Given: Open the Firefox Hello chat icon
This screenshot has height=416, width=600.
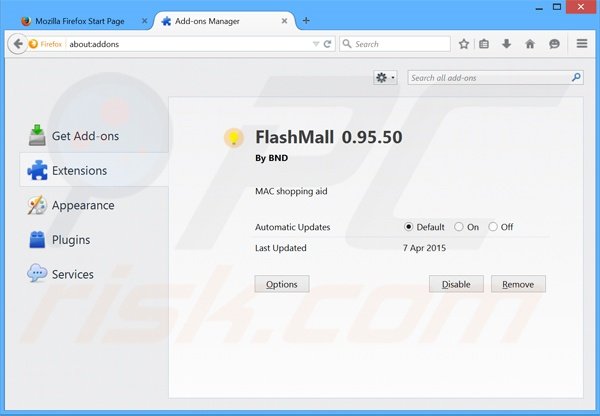Looking at the screenshot, I should [554, 44].
